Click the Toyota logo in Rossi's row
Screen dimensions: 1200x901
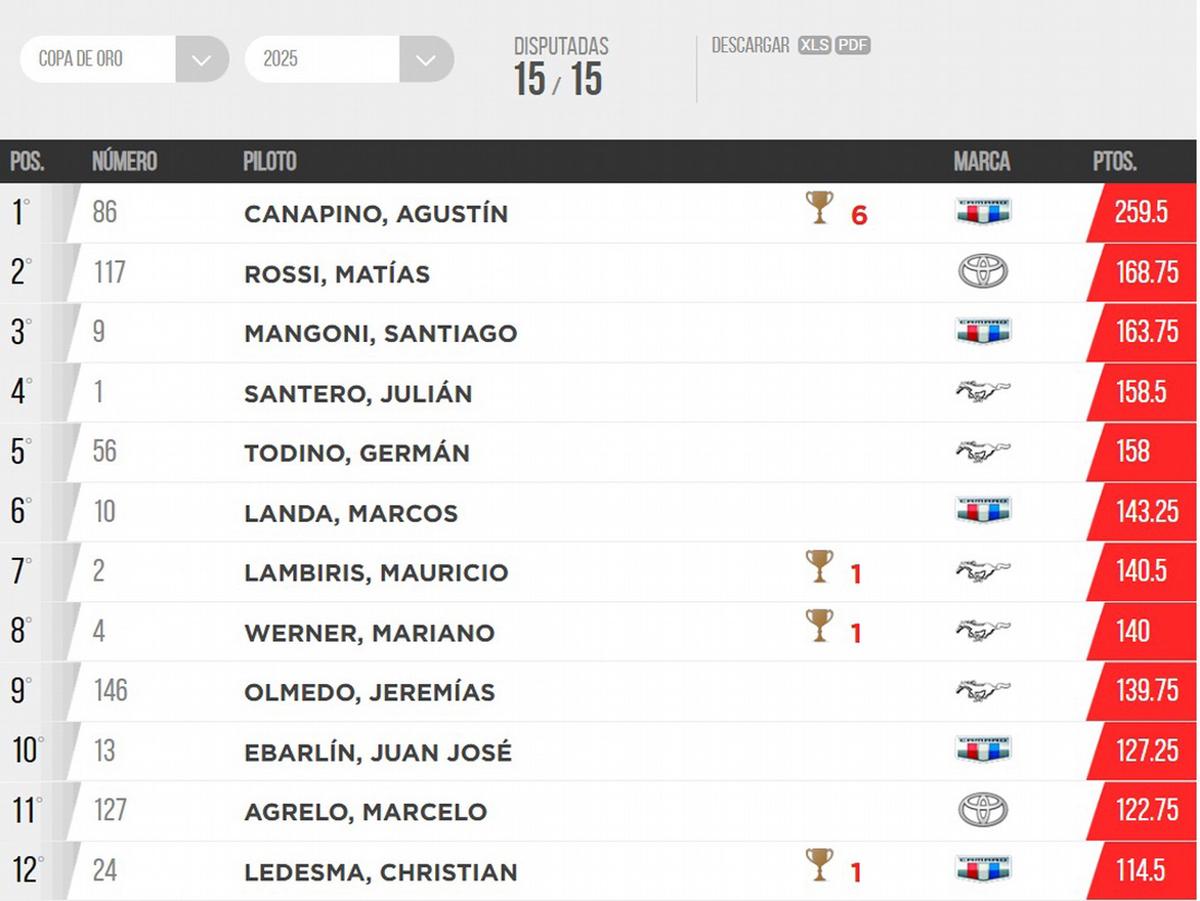(x=983, y=272)
